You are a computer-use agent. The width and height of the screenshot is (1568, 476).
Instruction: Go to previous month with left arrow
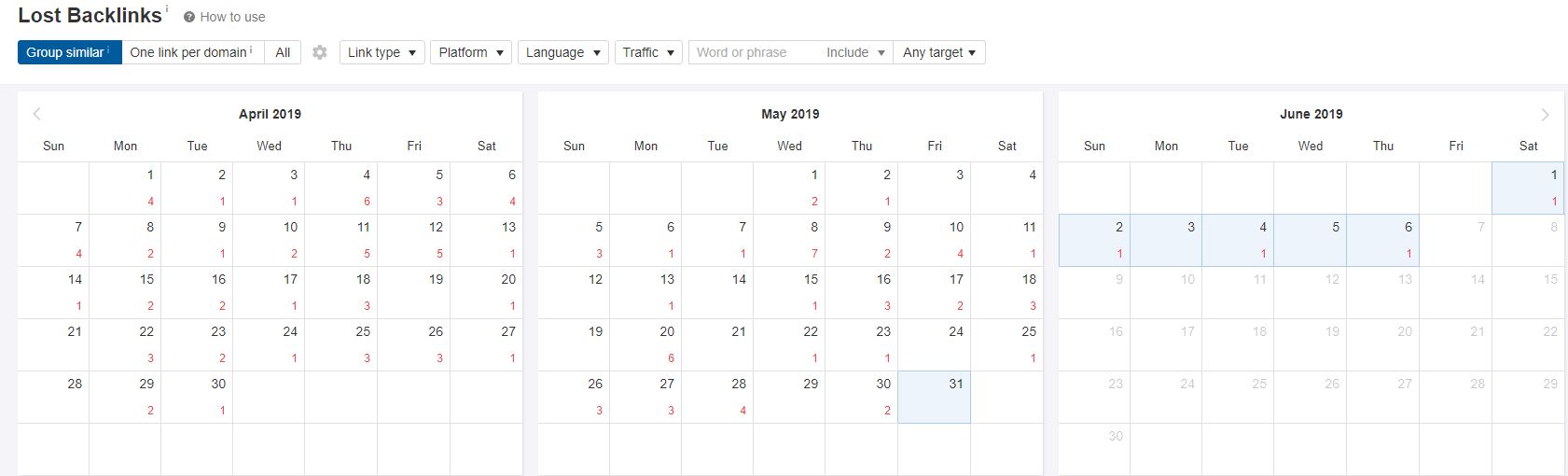37,114
